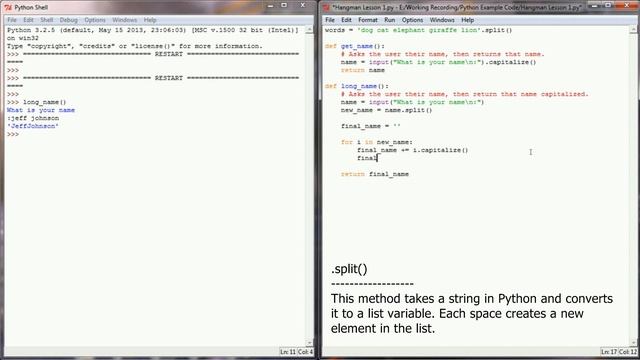Click 'def get_name():' line
640x360 pixels.
pos(355,46)
